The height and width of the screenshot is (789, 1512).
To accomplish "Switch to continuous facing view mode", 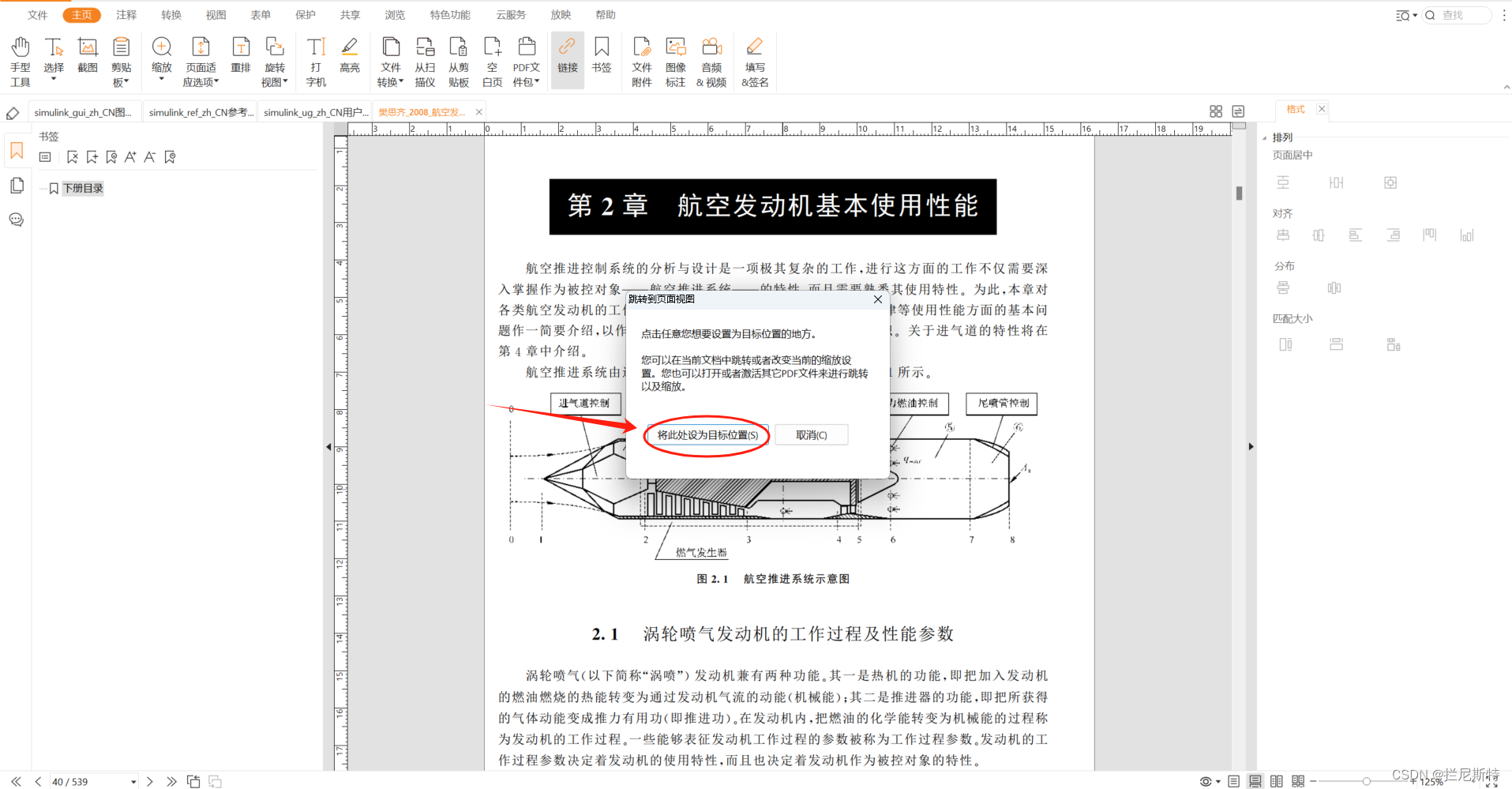I will pos(1298,781).
